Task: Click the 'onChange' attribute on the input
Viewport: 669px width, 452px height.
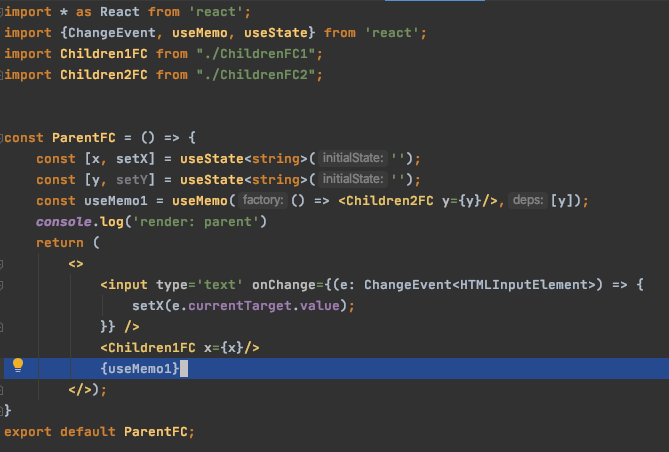Action: point(284,285)
